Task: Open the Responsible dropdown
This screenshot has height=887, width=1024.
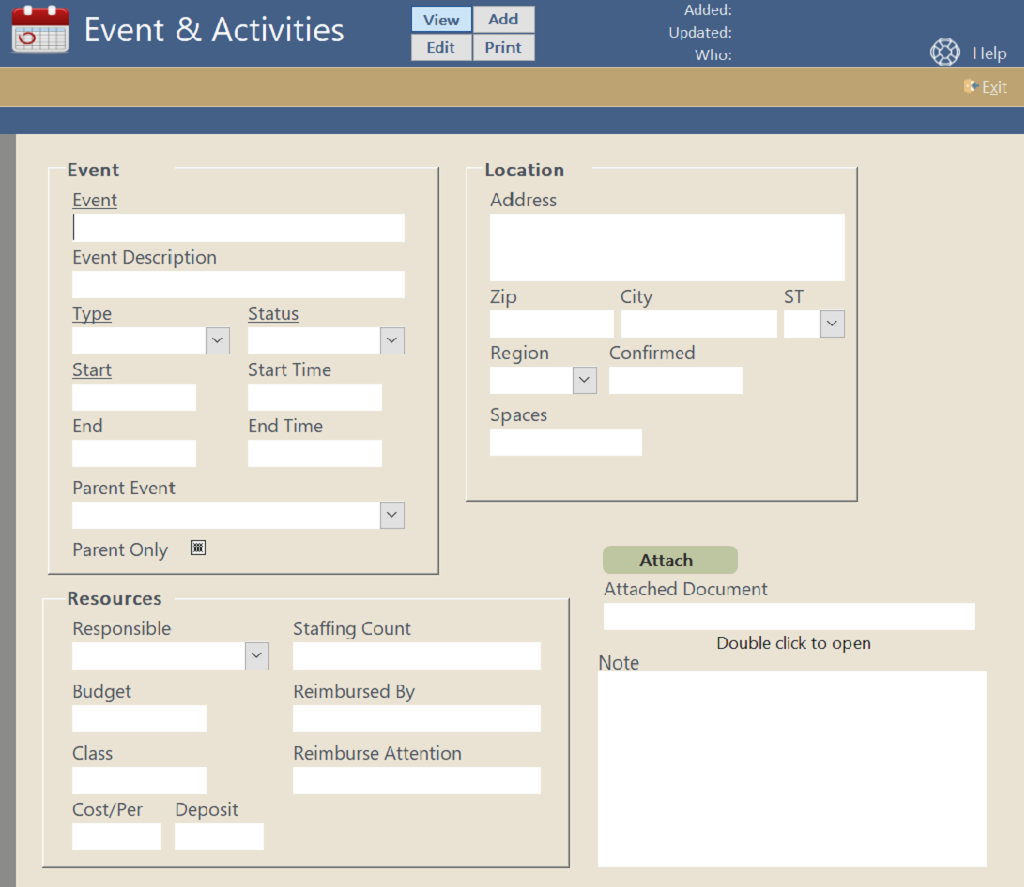Action: pyautogui.click(x=257, y=656)
